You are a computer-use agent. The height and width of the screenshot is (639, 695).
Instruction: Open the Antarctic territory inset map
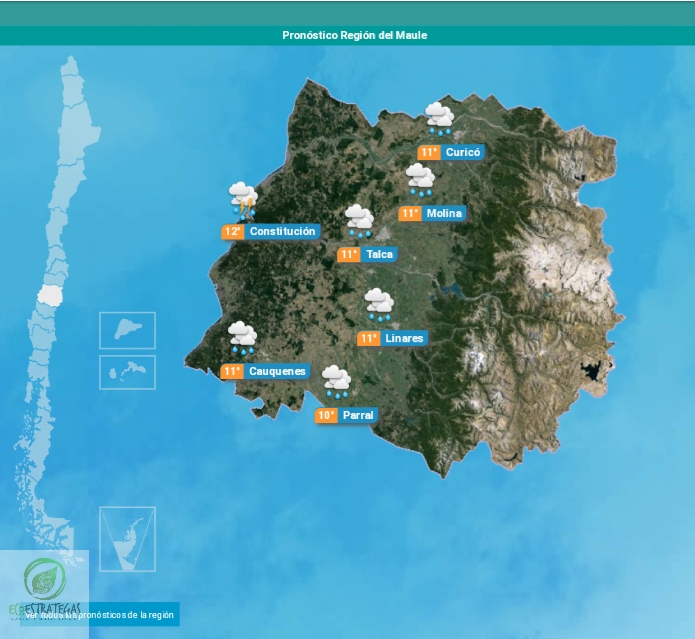coord(127,538)
